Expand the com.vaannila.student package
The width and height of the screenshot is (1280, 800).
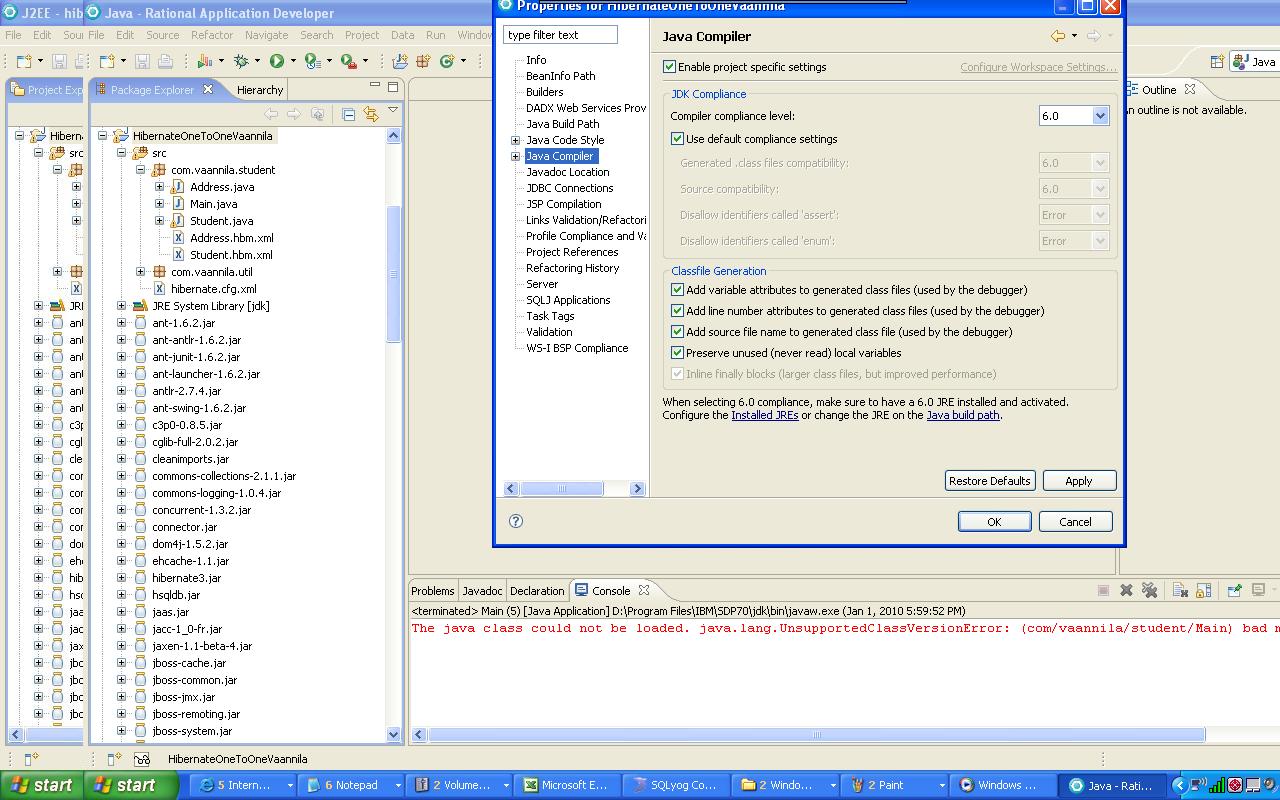pos(142,170)
